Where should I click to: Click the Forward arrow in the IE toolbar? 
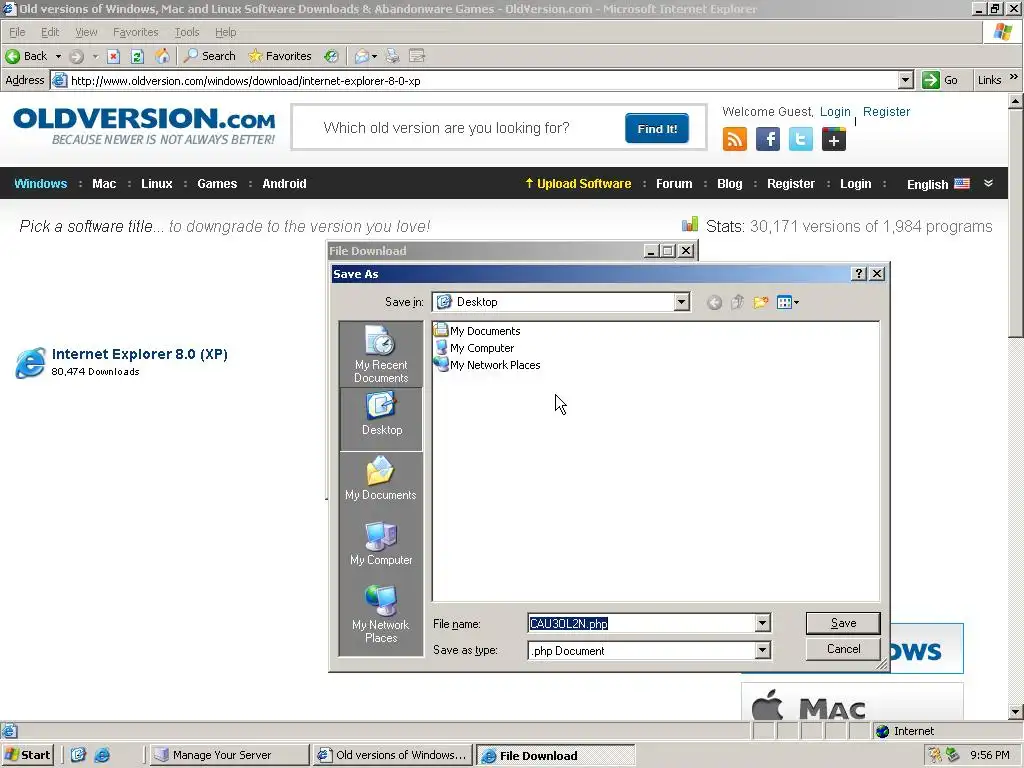tap(76, 56)
